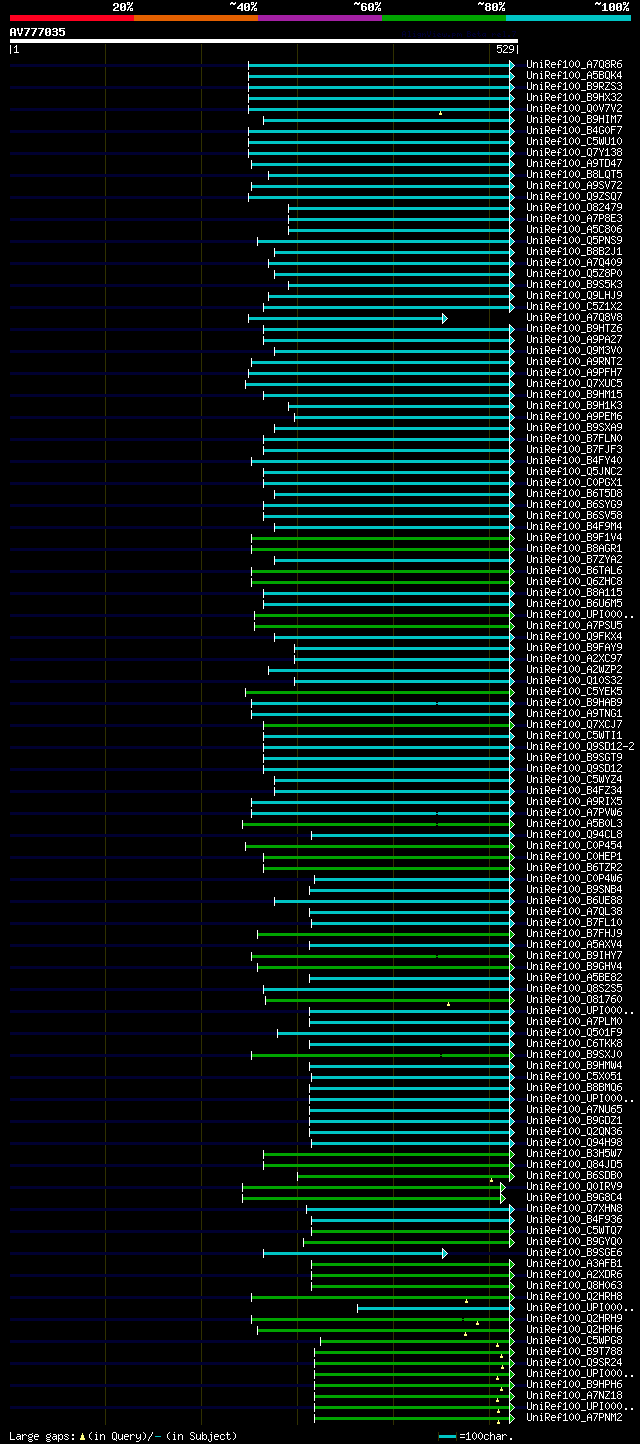The height and width of the screenshot is (1444, 640).
Task: Select the UniRef100_Q94H98 label
Action: 574,1143
